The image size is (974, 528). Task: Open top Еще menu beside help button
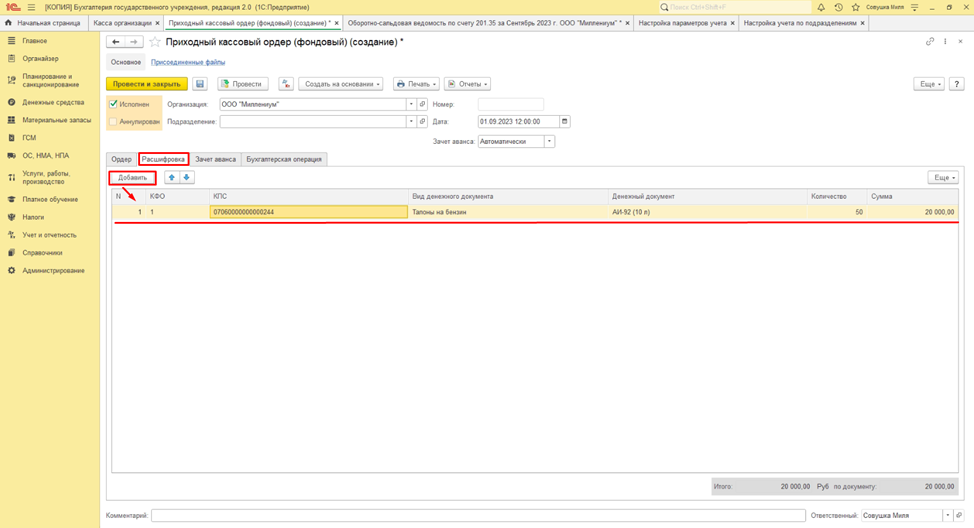(929, 84)
